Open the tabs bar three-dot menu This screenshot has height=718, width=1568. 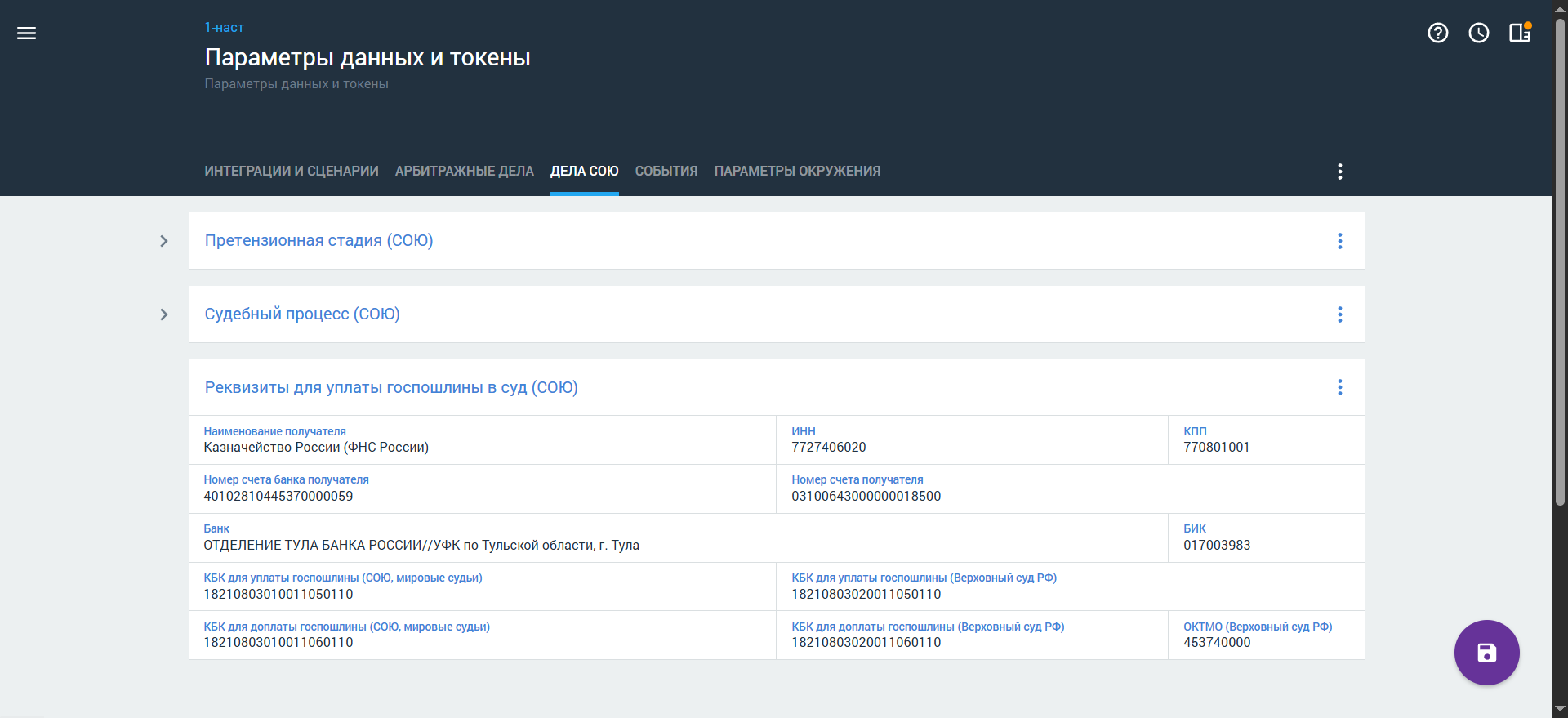coord(1340,172)
